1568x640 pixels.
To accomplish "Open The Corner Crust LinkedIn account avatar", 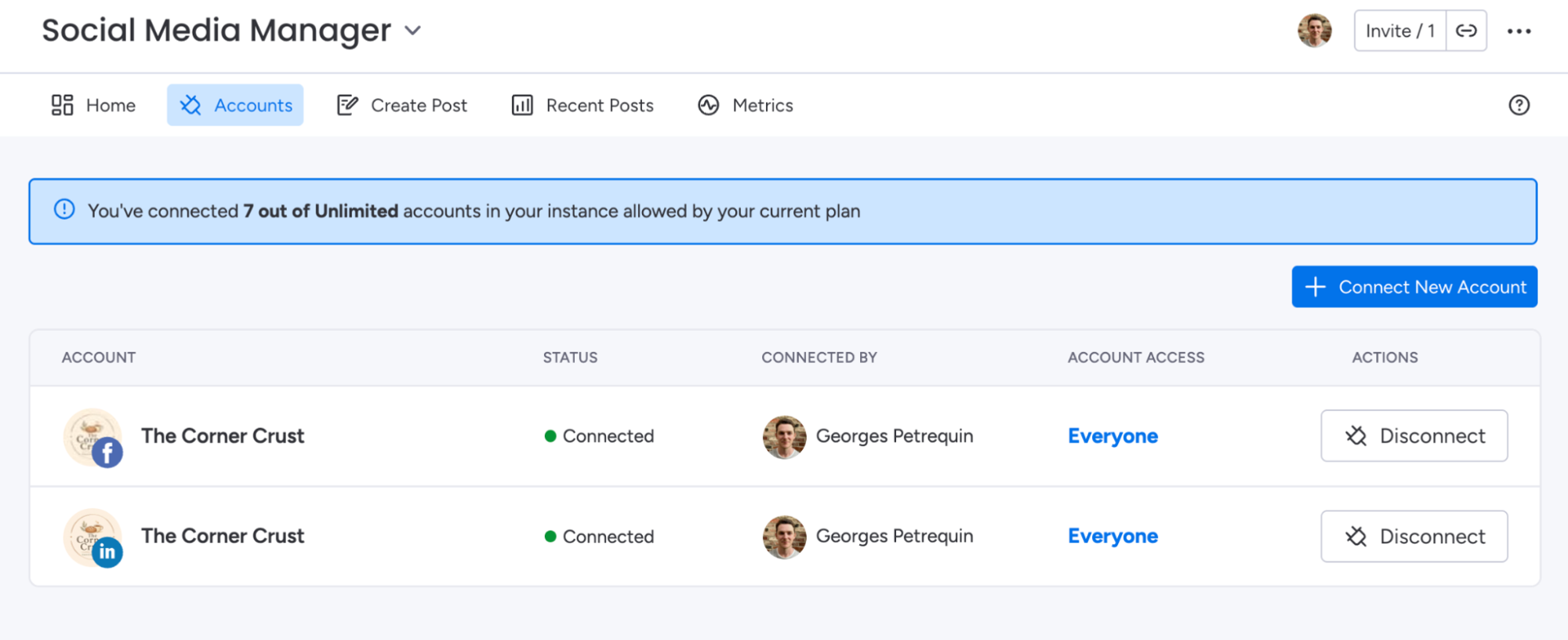I will click(x=93, y=538).
